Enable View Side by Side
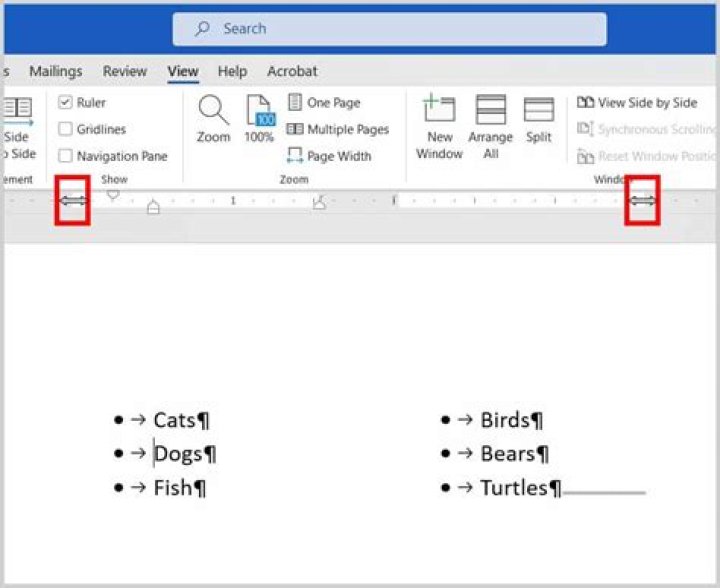720x588 pixels. (637, 102)
